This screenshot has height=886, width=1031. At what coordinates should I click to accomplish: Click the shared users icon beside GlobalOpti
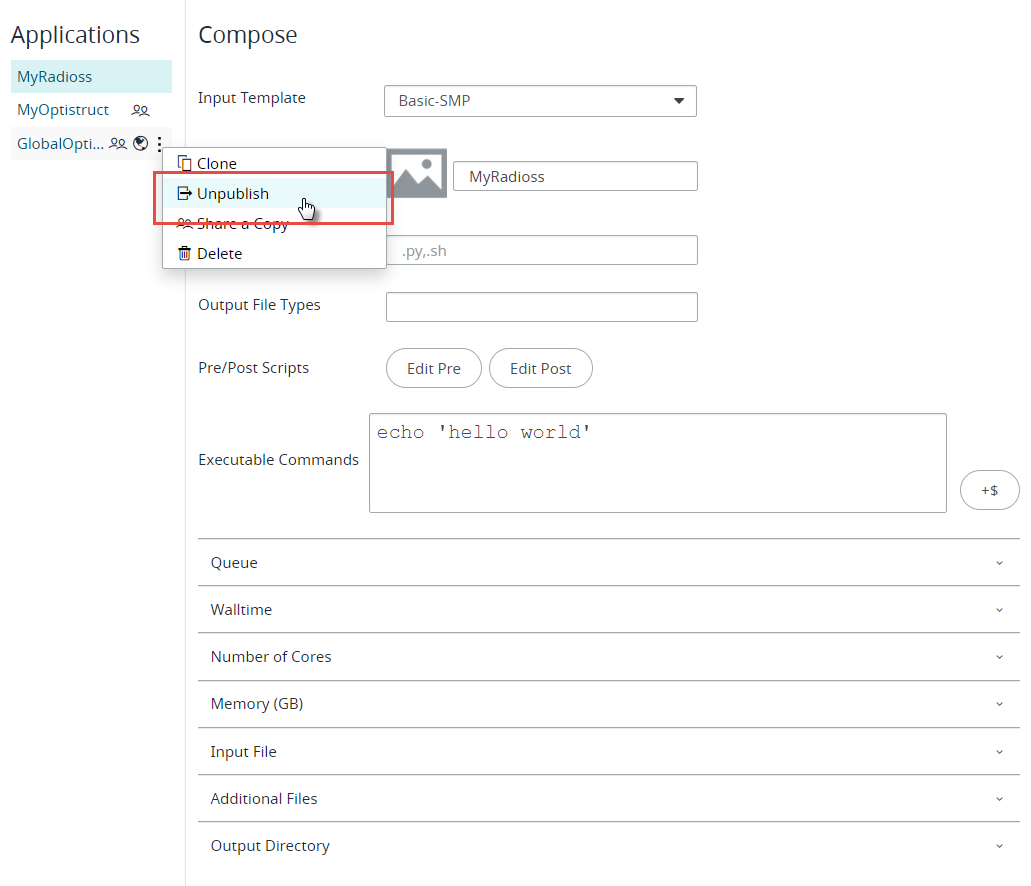(118, 143)
